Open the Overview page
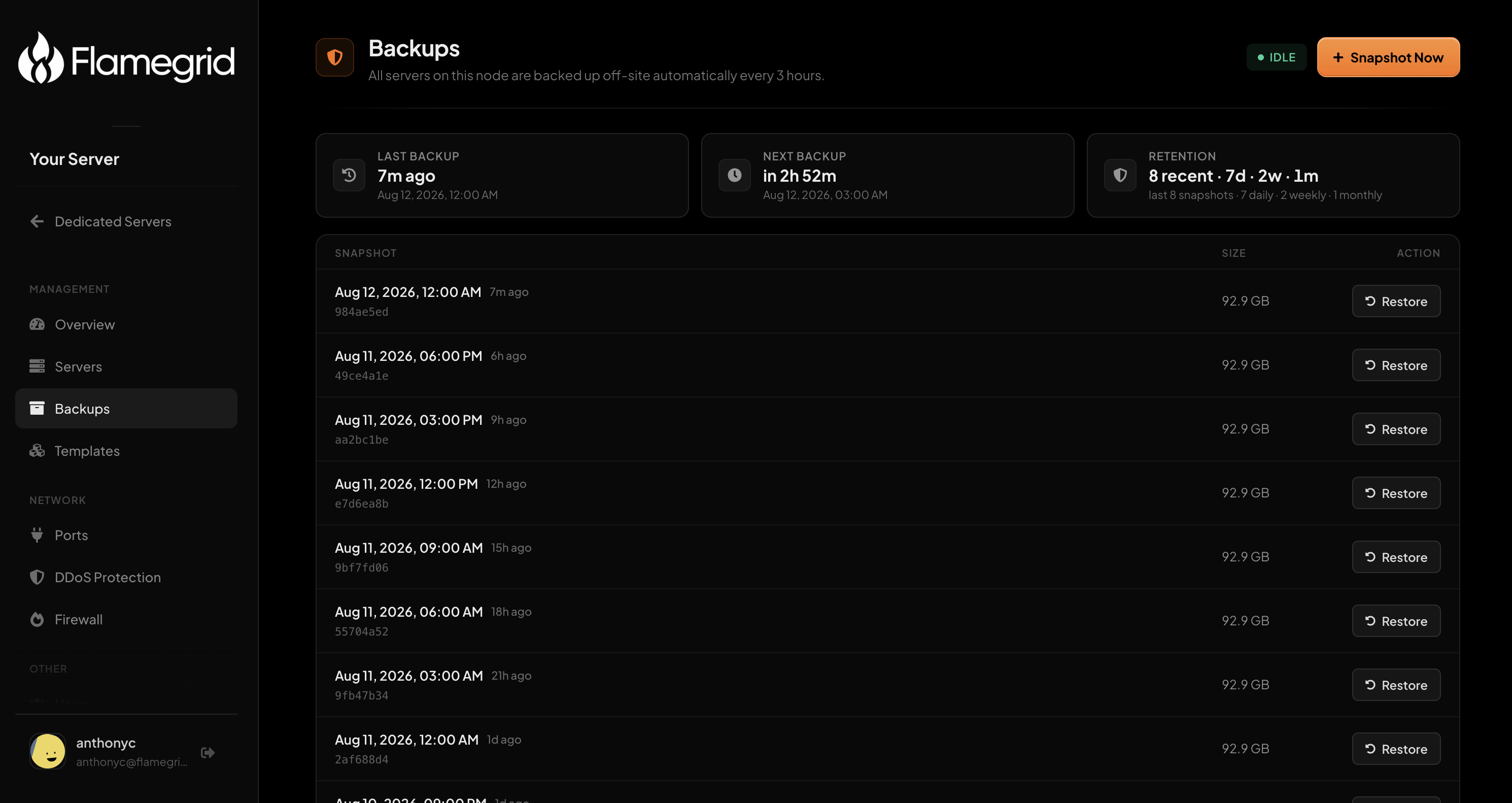The height and width of the screenshot is (803, 1512). point(126,324)
